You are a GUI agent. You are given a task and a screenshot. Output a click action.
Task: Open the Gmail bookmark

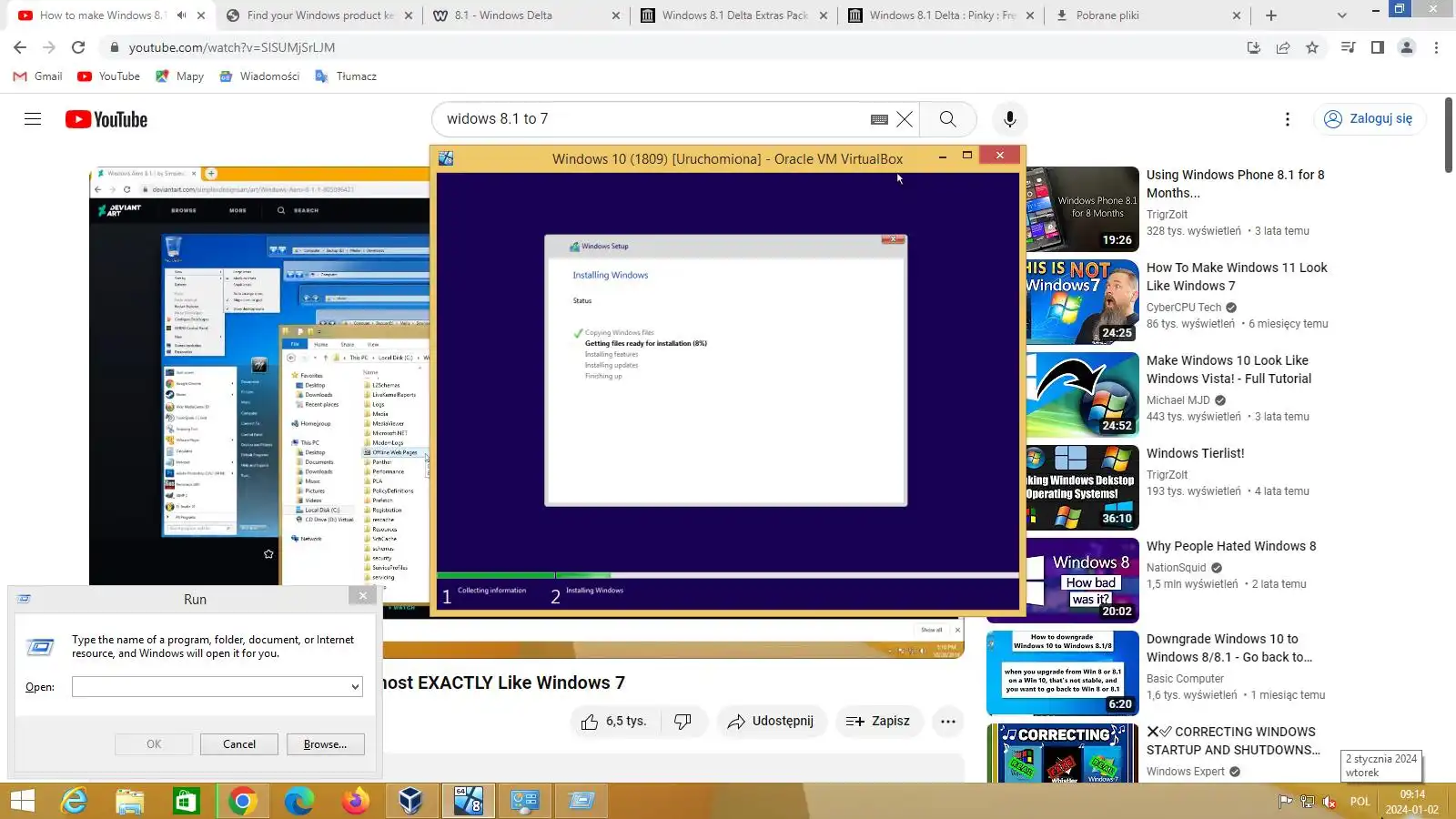coord(38,76)
